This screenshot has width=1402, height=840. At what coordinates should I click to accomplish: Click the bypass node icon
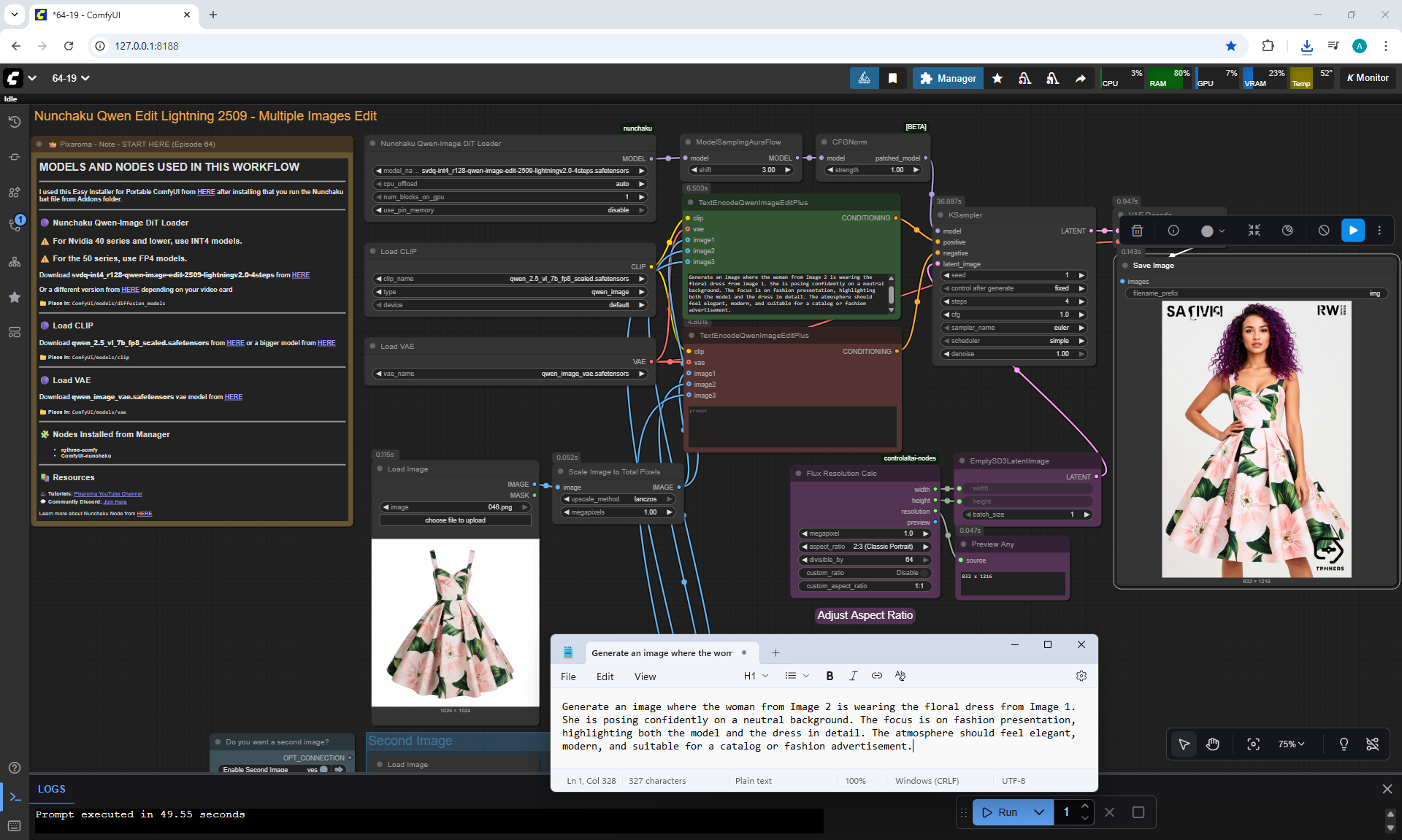1324,231
